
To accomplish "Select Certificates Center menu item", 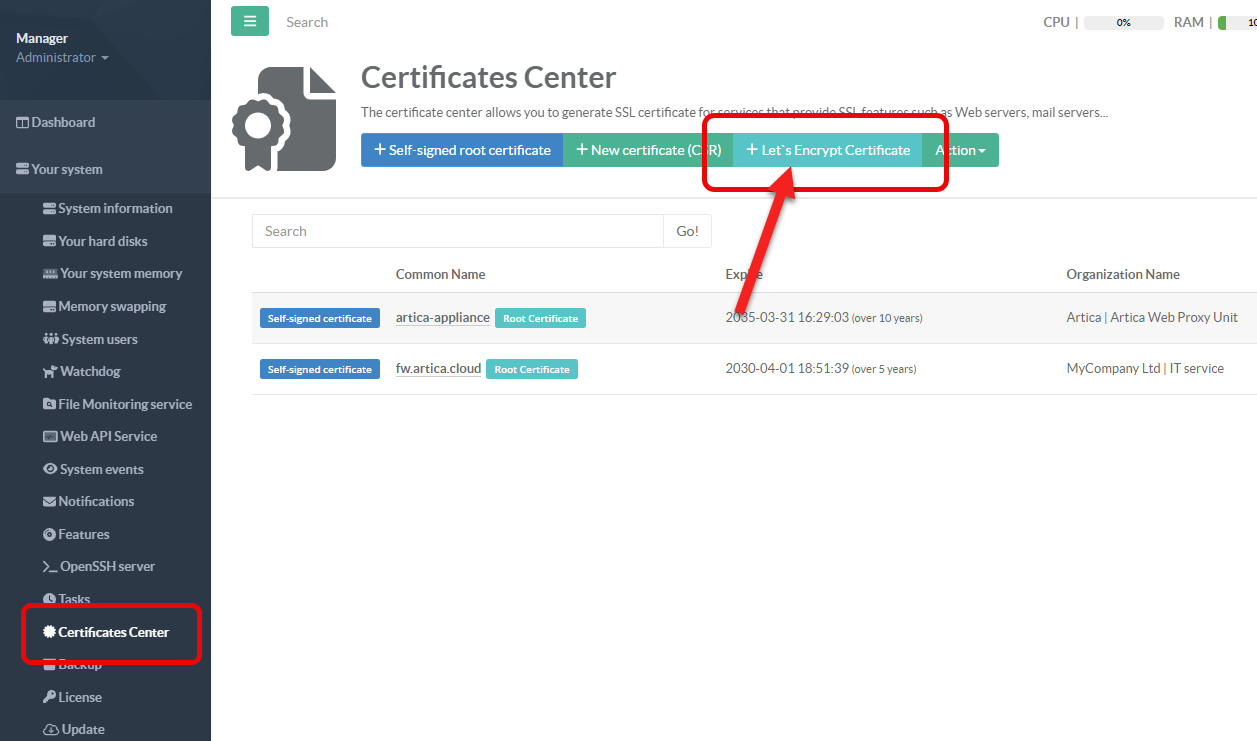I will [113, 632].
